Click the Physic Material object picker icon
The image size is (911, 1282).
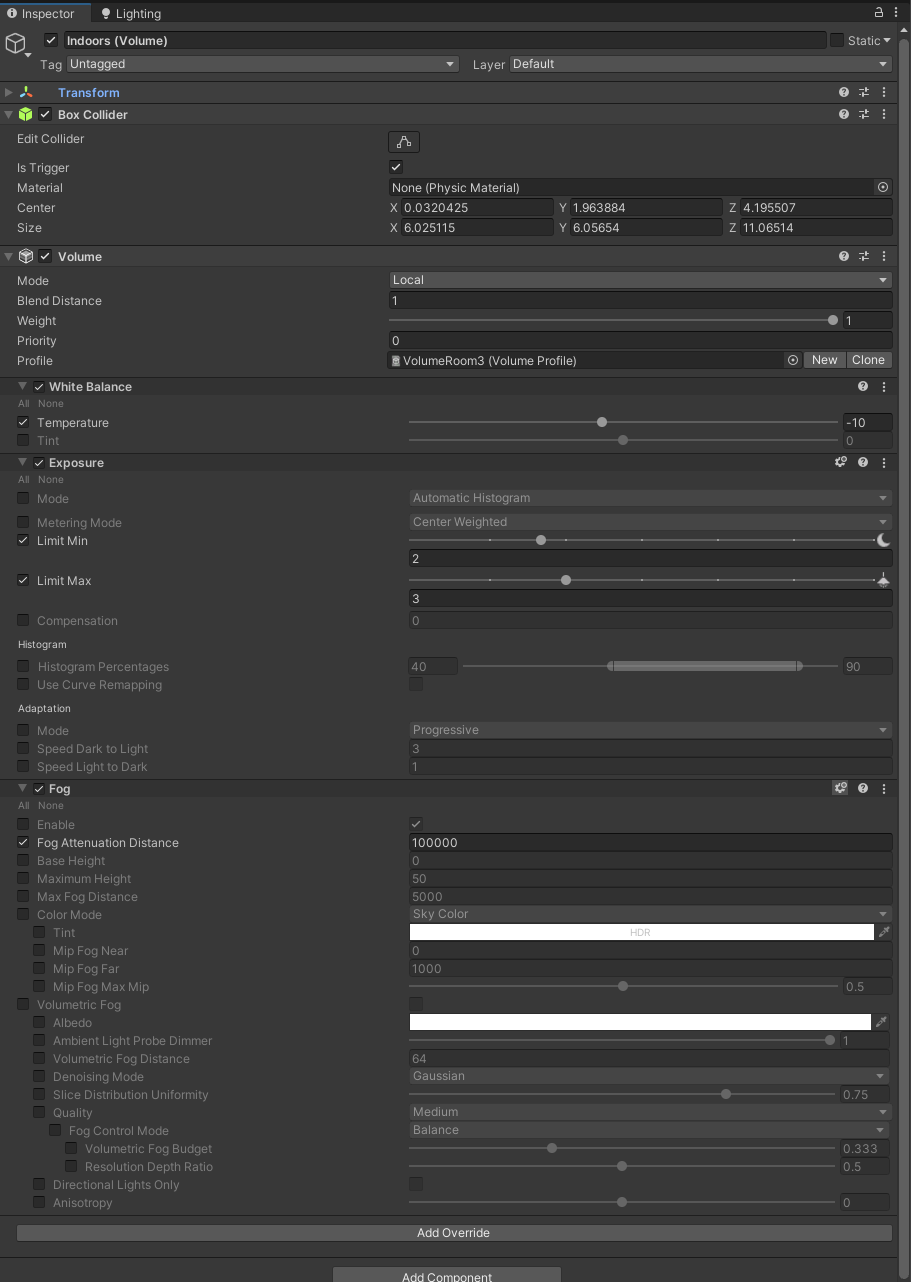tap(882, 187)
